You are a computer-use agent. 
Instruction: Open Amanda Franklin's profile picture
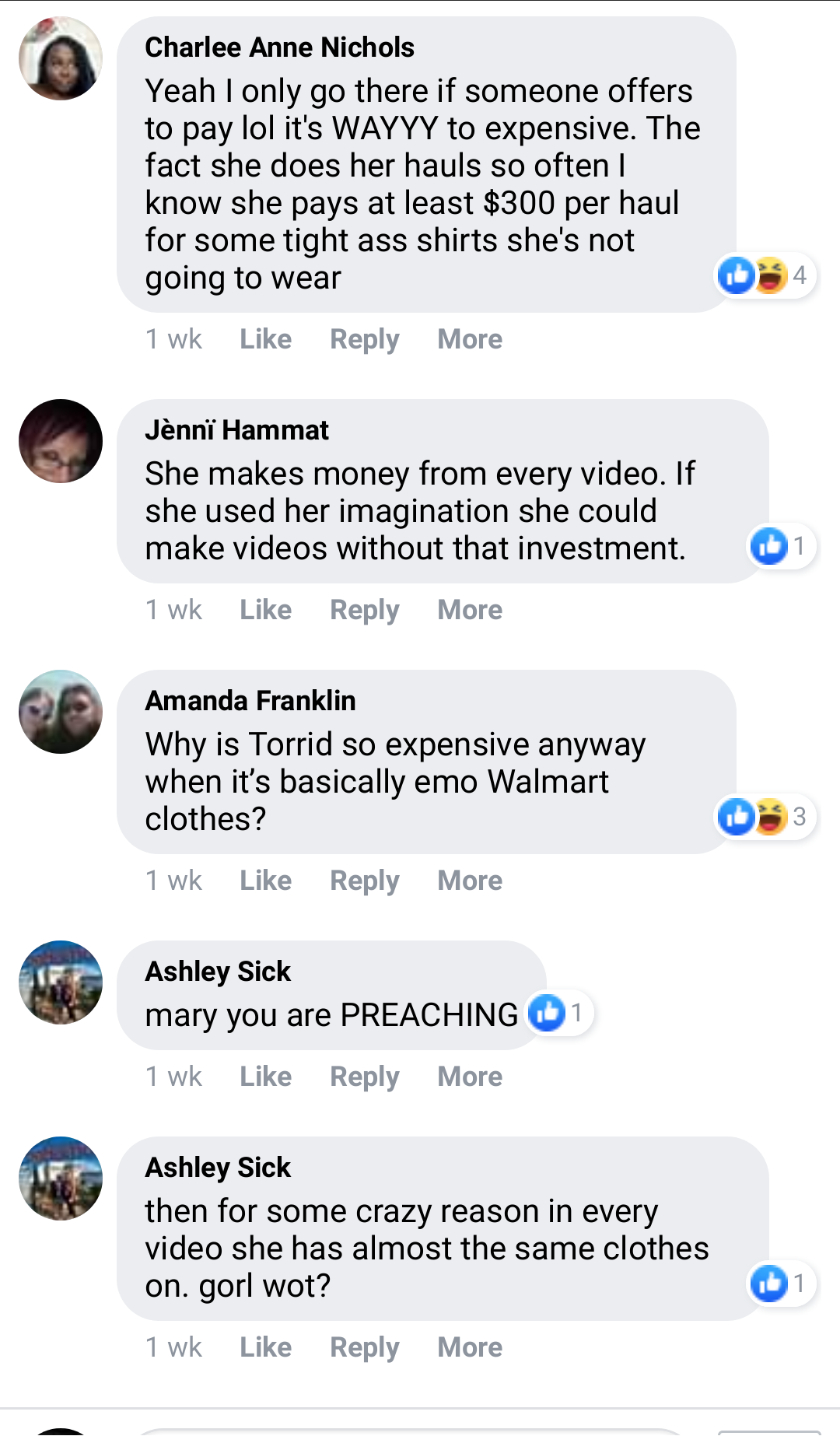[61, 712]
